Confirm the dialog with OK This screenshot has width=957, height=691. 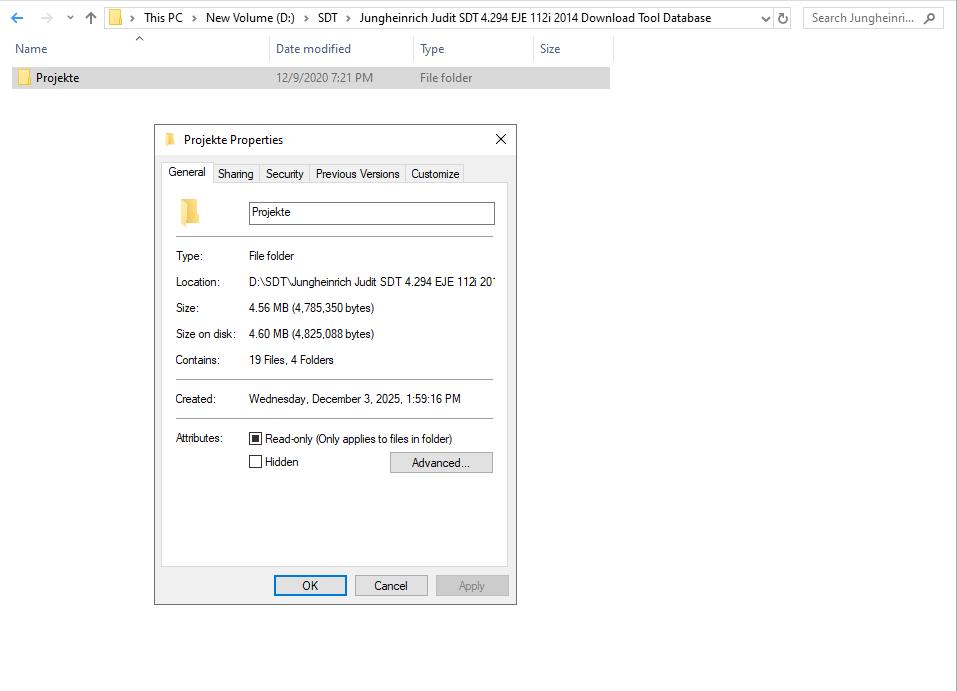310,585
